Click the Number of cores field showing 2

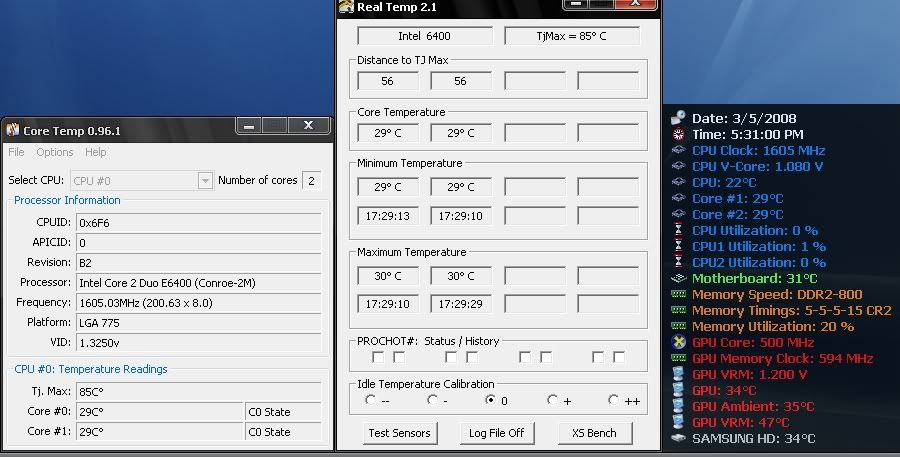(x=311, y=181)
